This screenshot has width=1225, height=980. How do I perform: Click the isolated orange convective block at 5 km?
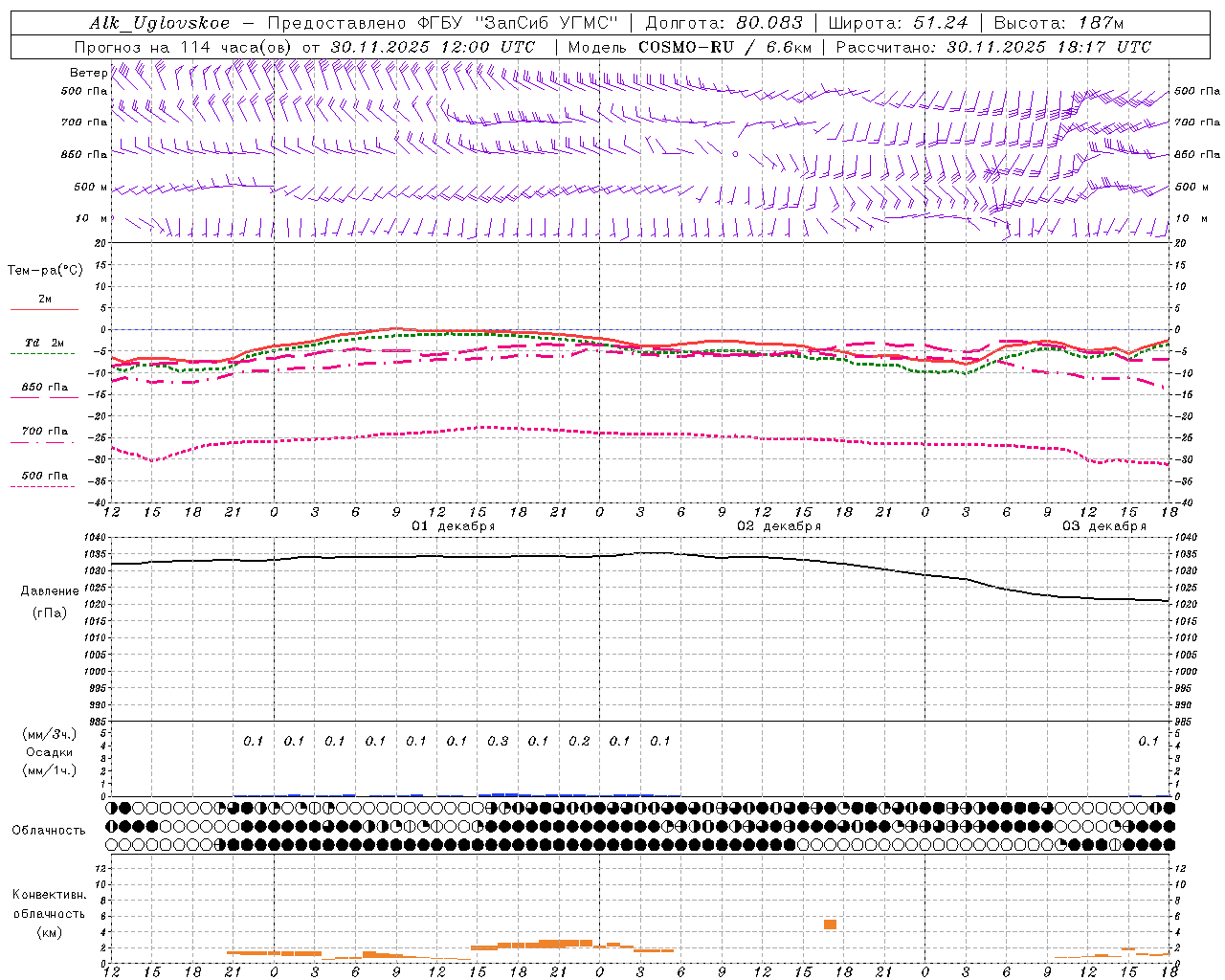click(x=830, y=924)
